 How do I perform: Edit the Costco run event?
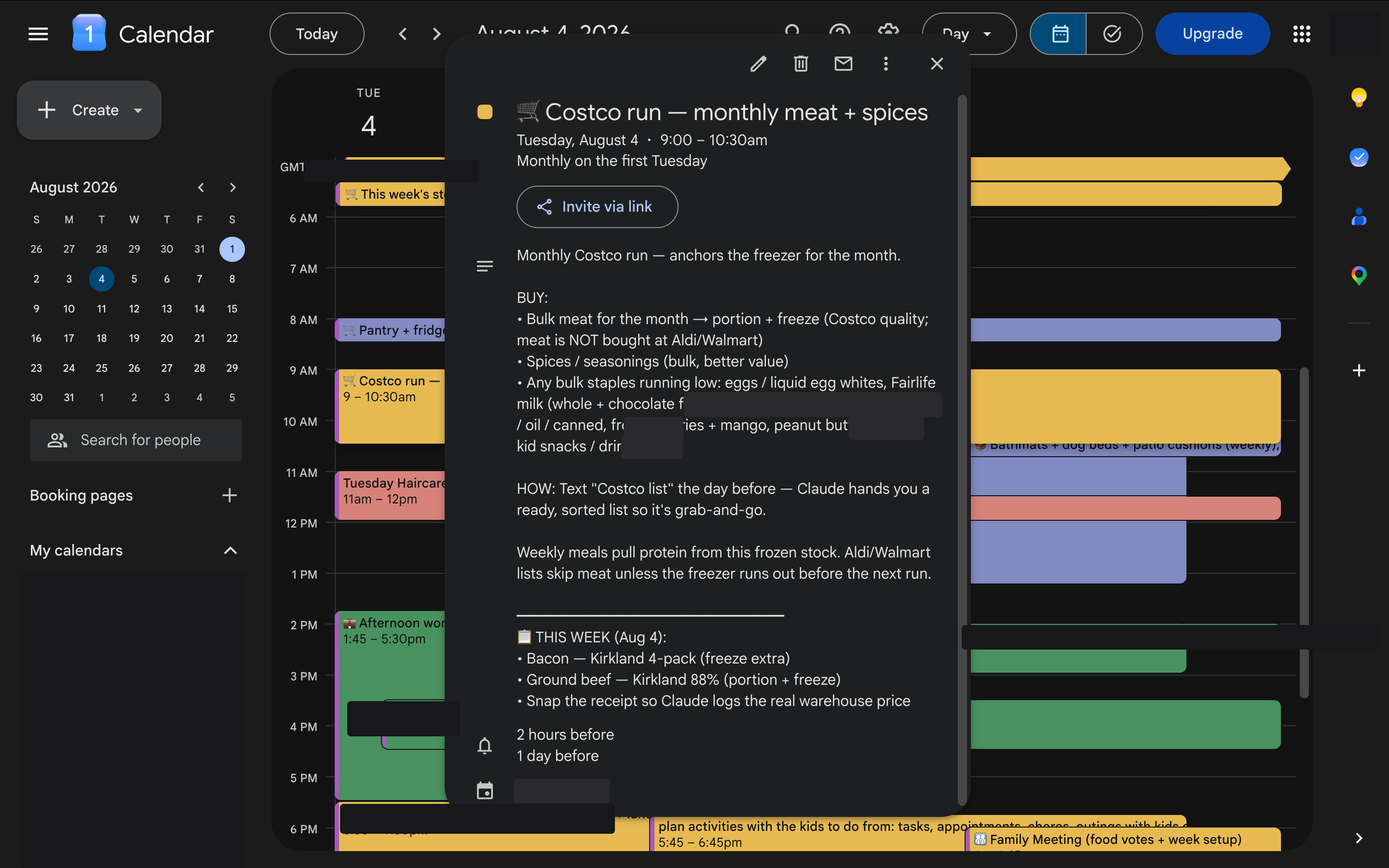(758, 64)
